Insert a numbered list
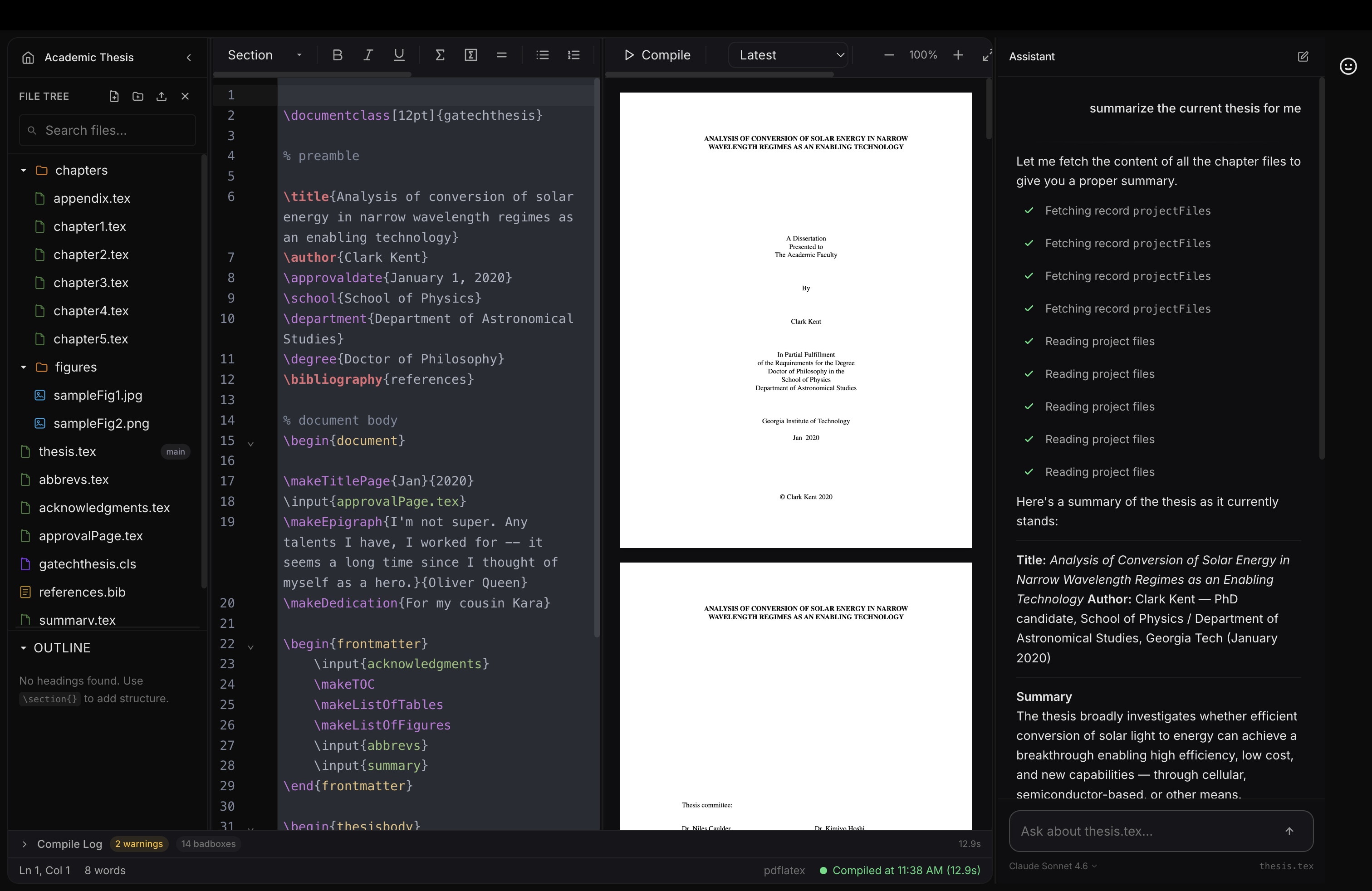 [573, 55]
